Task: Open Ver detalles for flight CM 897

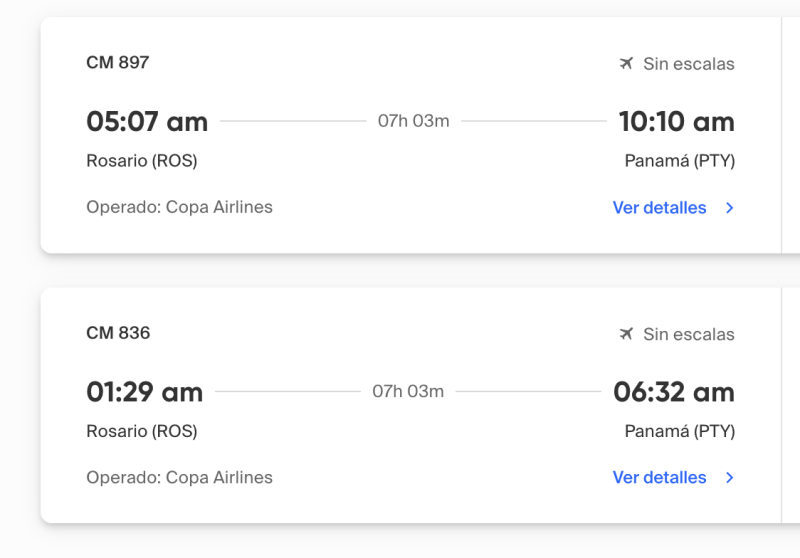Action: (x=659, y=208)
